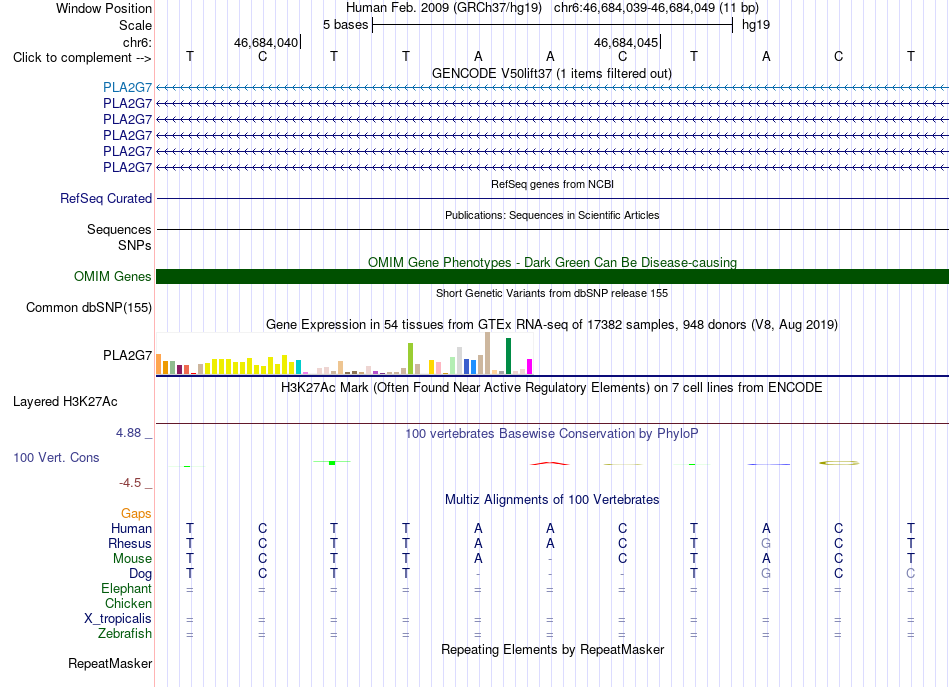
Task: Click the gray C in the Dog row
Action: [x=911, y=573]
